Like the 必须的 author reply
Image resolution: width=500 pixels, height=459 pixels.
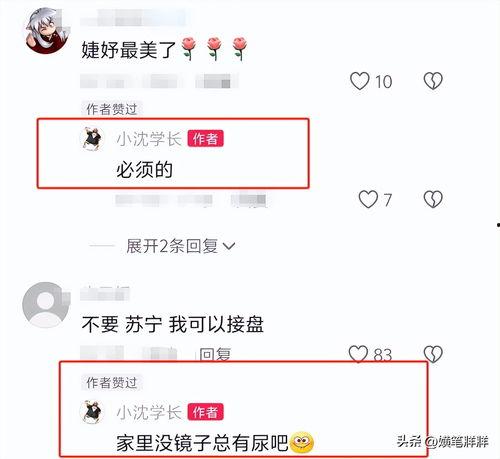(368, 199)
